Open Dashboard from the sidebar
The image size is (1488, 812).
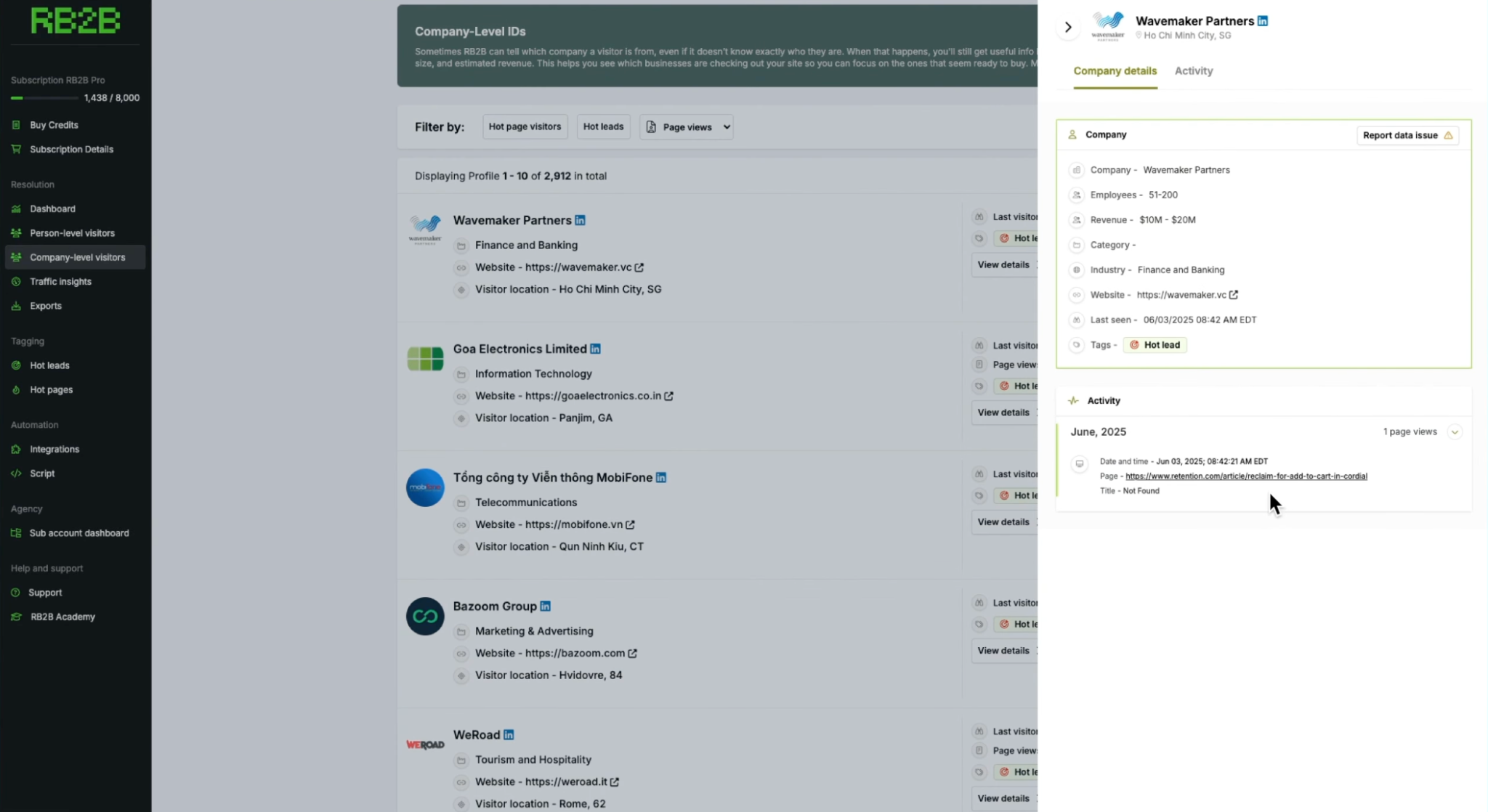(52, 209)
